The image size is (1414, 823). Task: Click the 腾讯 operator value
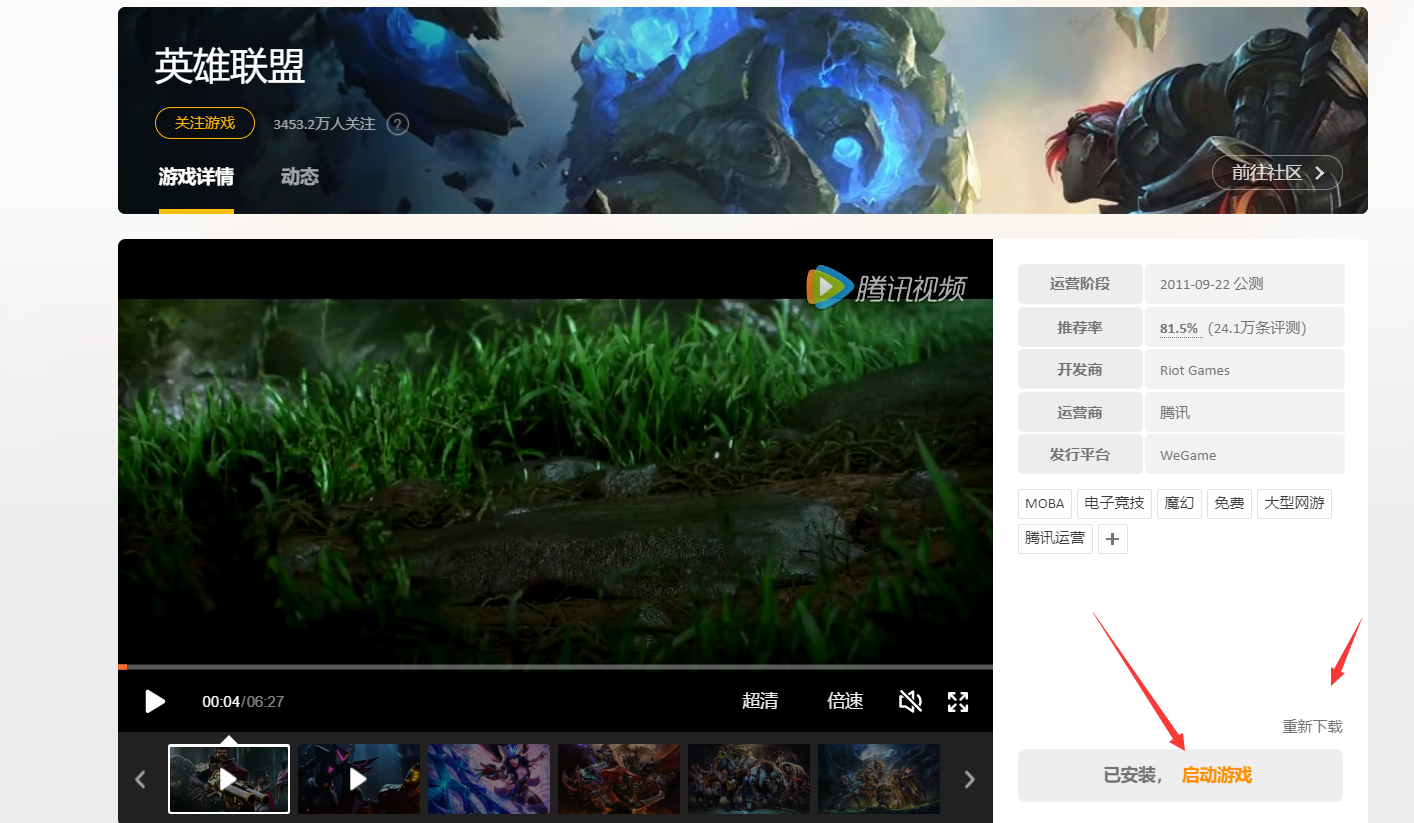point(1175,412)
